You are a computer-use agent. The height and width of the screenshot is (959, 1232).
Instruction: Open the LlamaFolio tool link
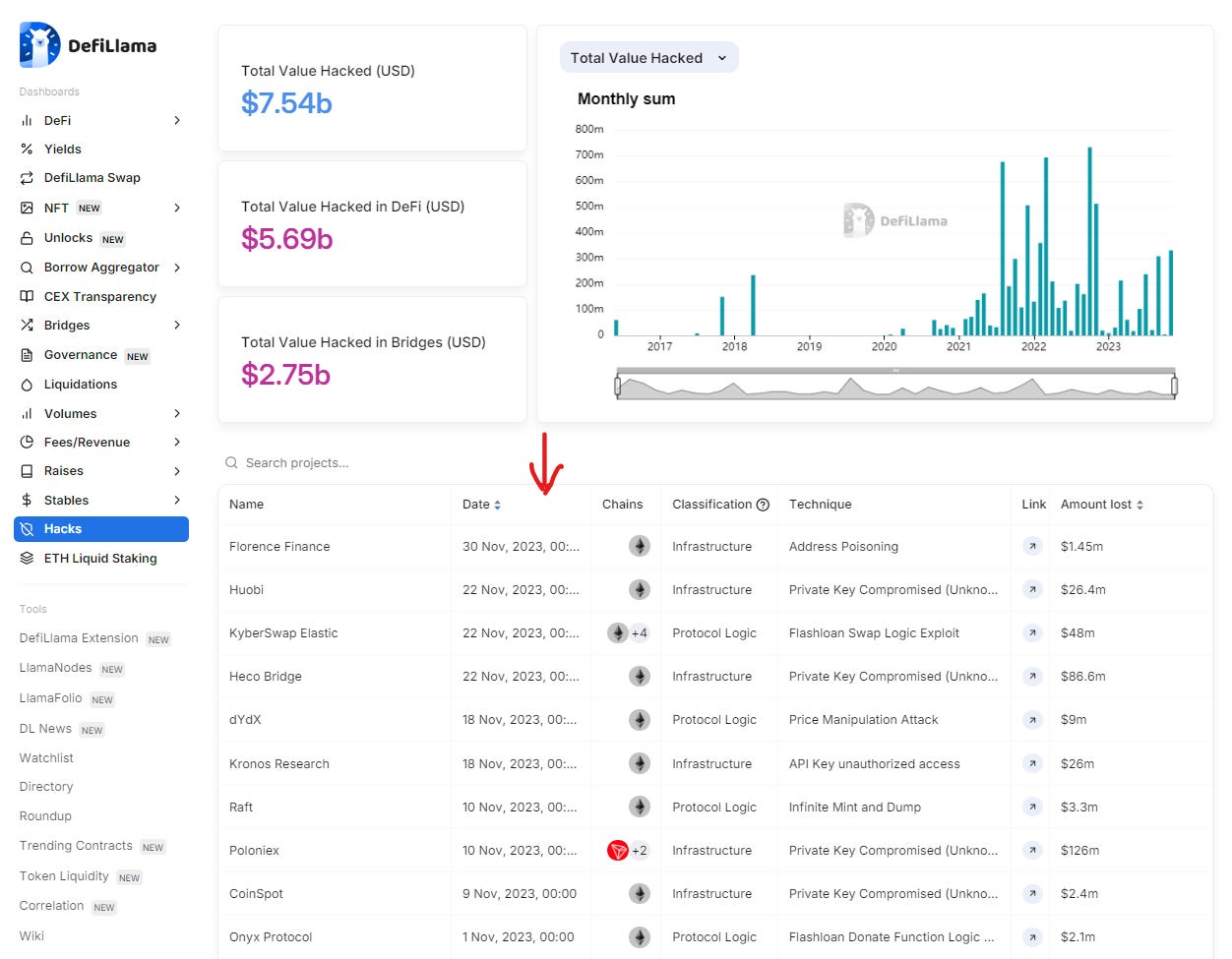point(50,698)
